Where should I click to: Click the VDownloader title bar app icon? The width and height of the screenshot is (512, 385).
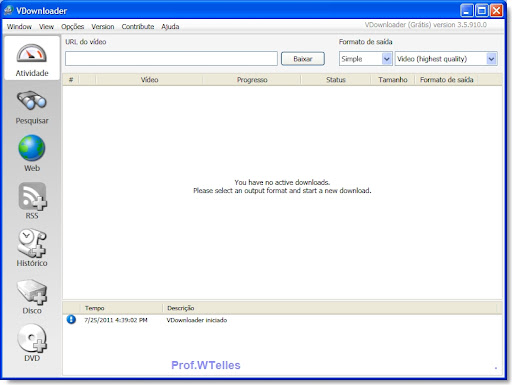(x=8, y=11)
